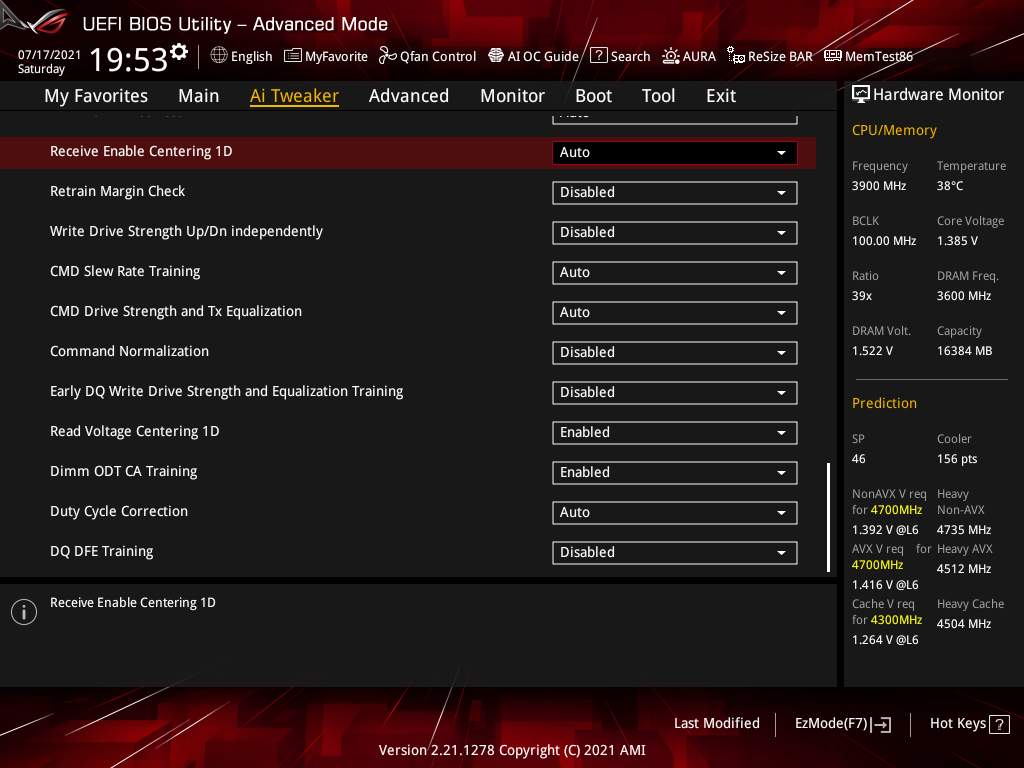Viewport: 1024px width, 768px height.
Task: Select the Duty Cycle Correction label
Action: (x=119, y=511)
